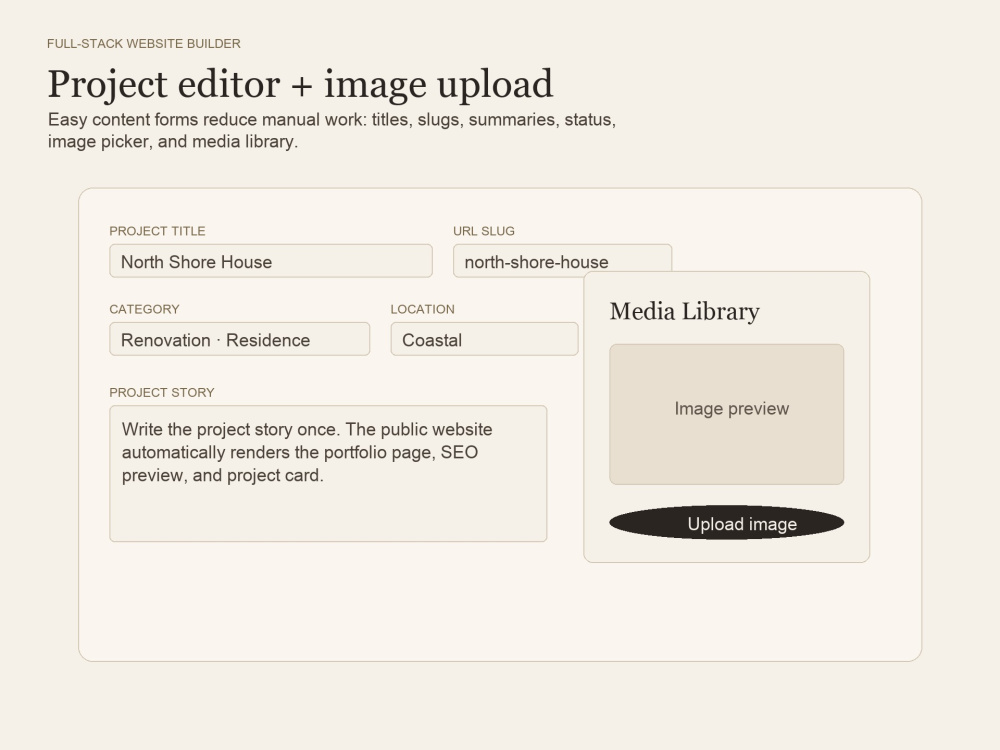
Task: Click the 'PROJECT STORY' label
Action: 161,393
